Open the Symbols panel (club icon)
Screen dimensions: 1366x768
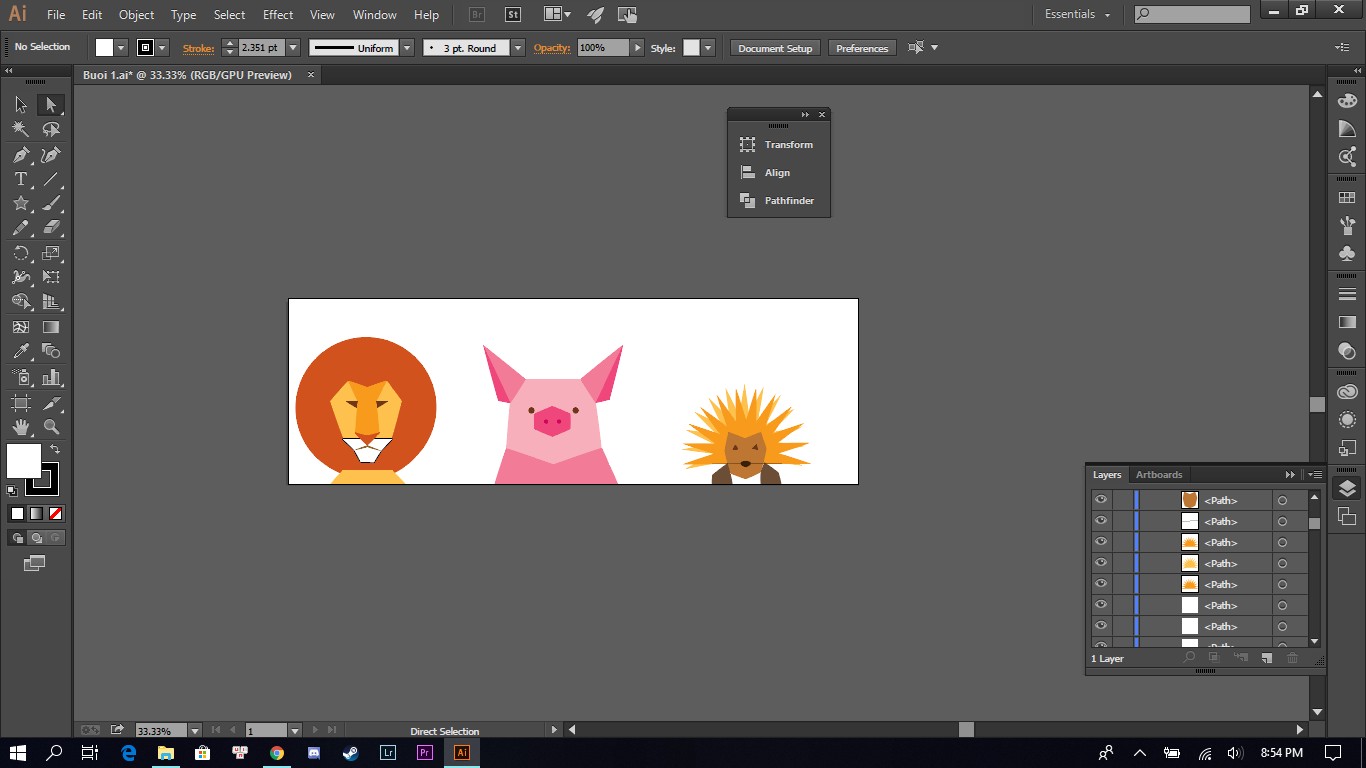tap(1347, 254)
